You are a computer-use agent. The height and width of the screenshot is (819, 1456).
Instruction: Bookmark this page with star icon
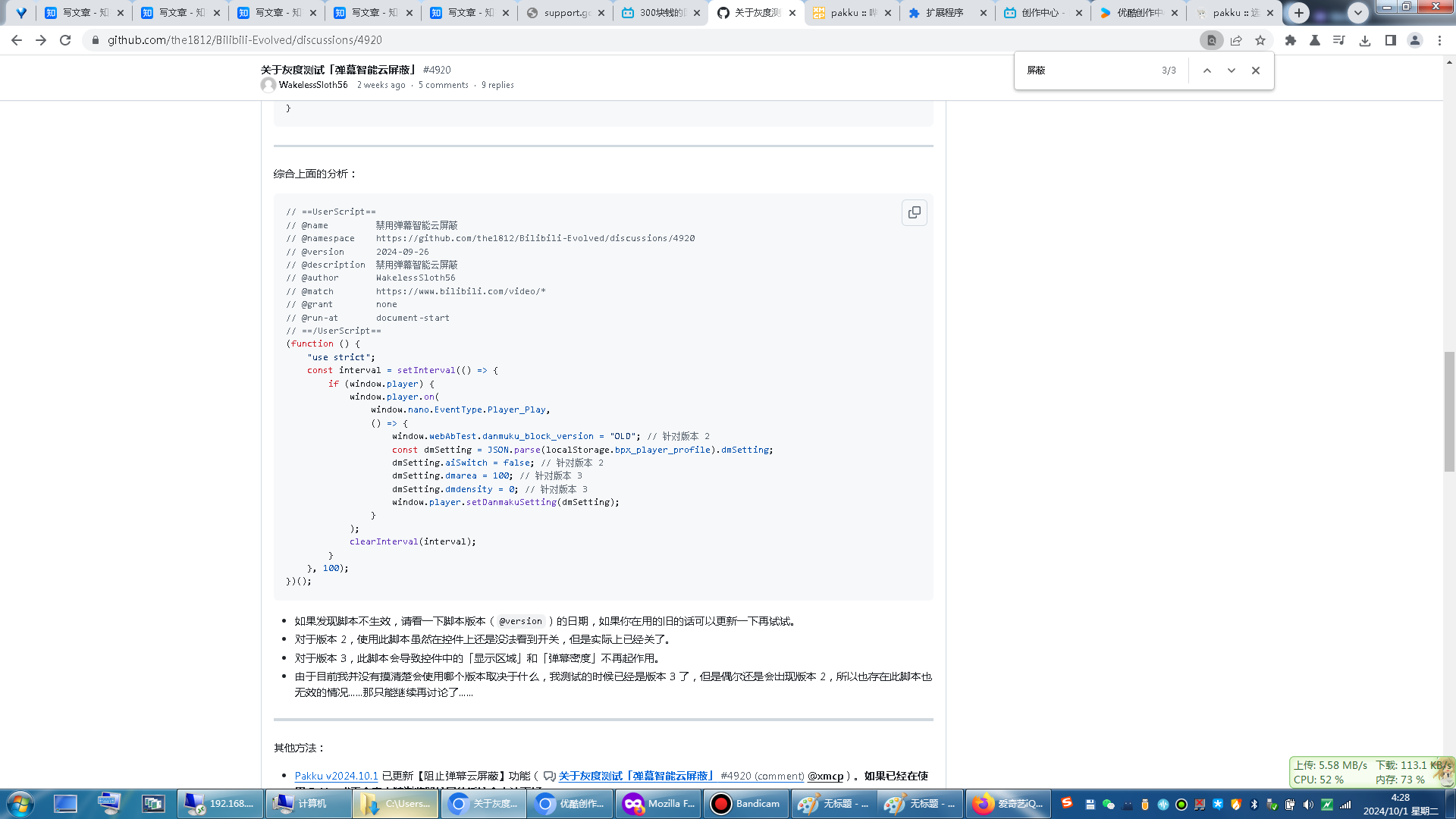1260,40
